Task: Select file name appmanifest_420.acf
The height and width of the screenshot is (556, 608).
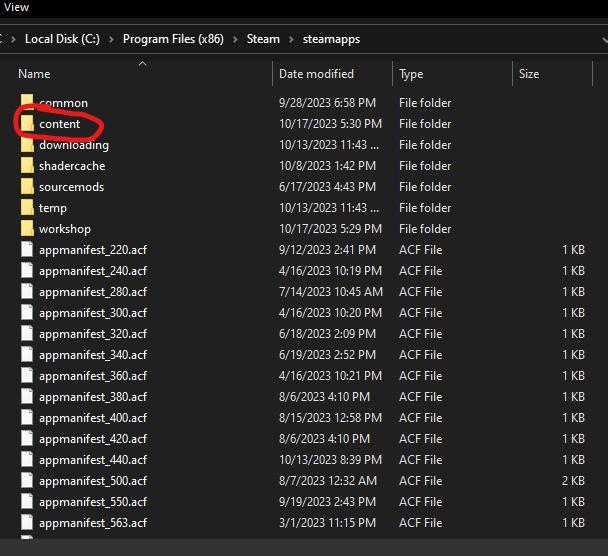Action: pyautogui.click(x=93, y=439)
